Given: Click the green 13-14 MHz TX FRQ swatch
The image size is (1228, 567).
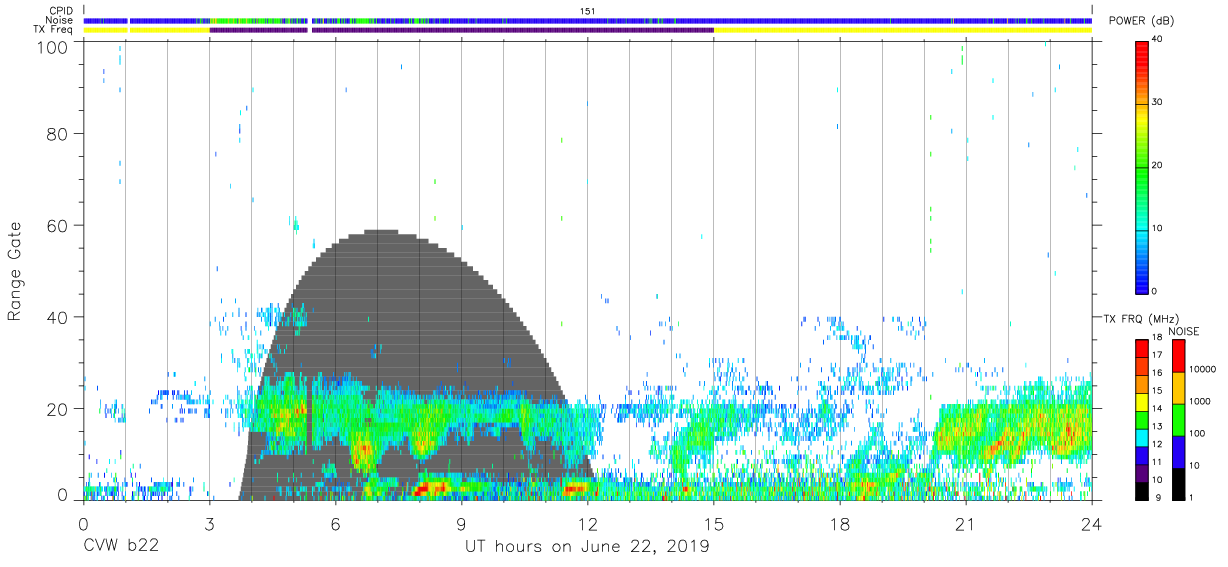Looking at the screenshot, I should click(x=1141, y=418).
